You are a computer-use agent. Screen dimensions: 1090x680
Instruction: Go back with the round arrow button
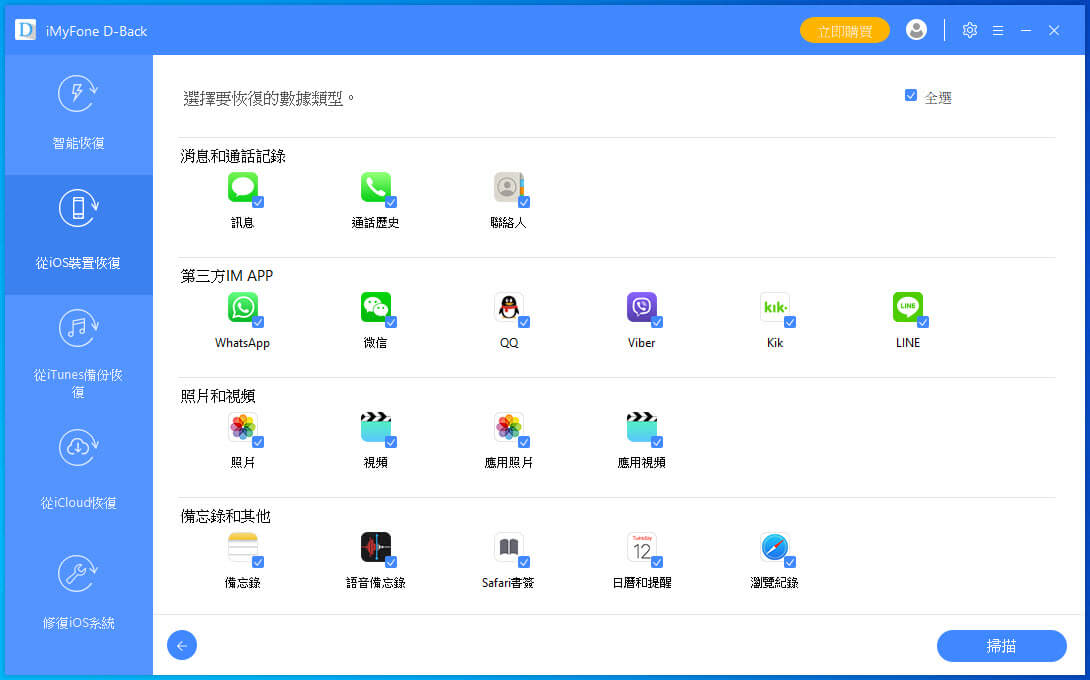[182, 646]
